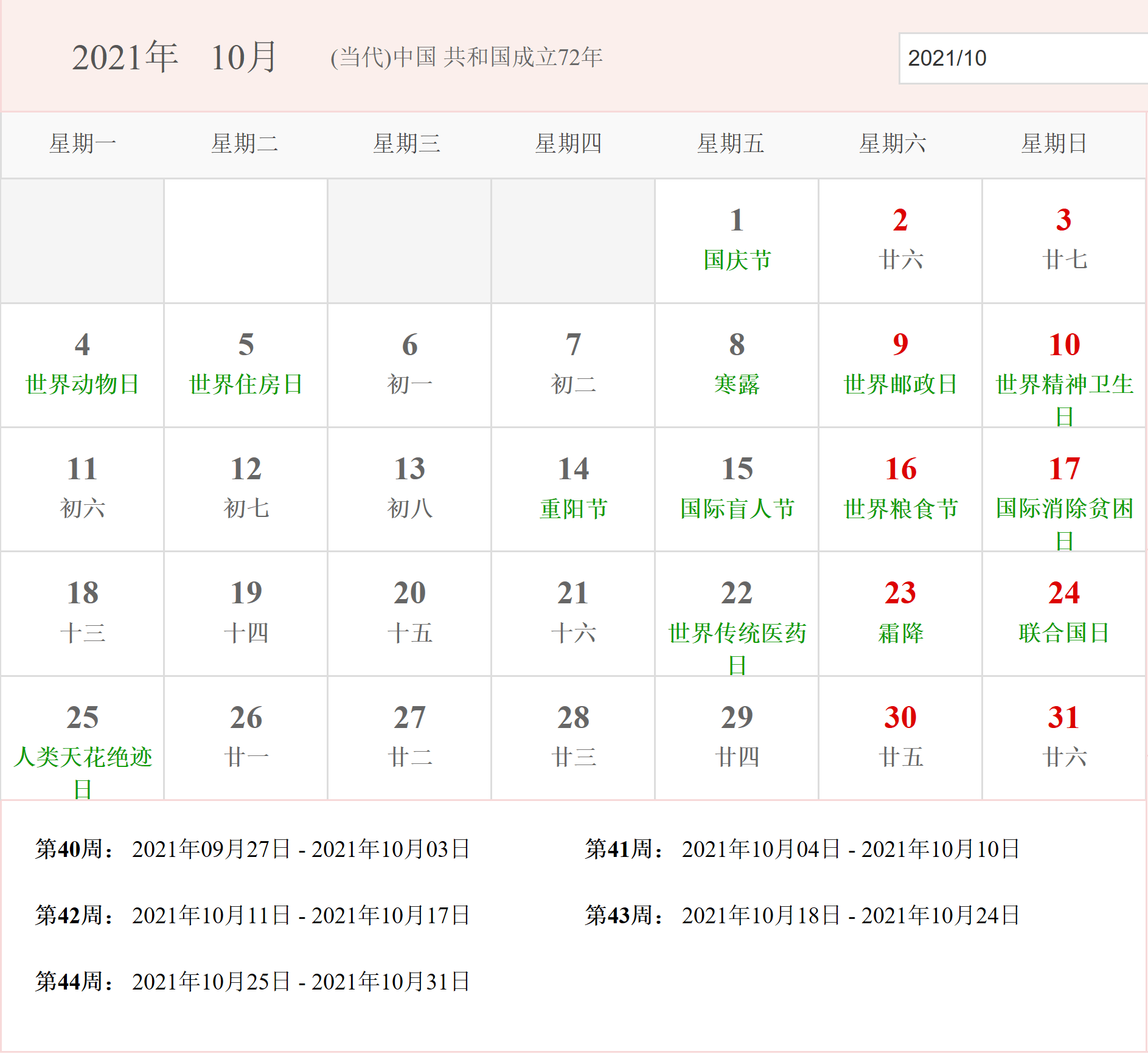Select October 4 世界动物日 cell
1148x1054 pixels.
[x=82, y=366]
